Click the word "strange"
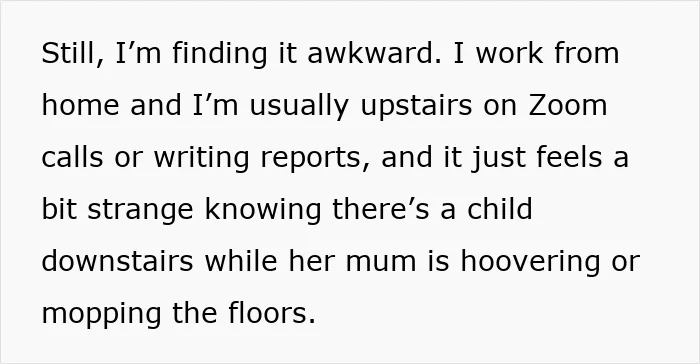700x364 pixels. pyautogui.click(x=140, y=211)
